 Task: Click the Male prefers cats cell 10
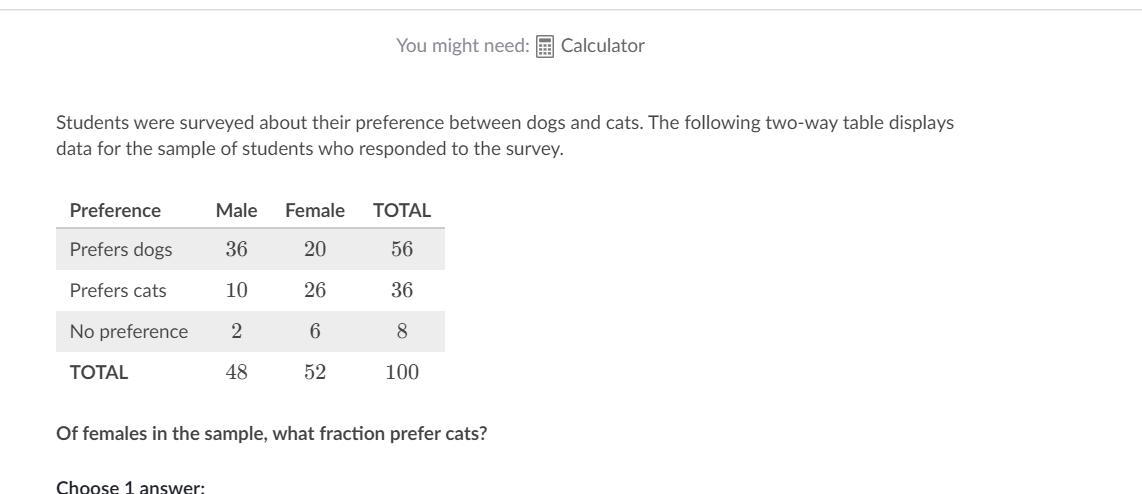tap(236, 291)
